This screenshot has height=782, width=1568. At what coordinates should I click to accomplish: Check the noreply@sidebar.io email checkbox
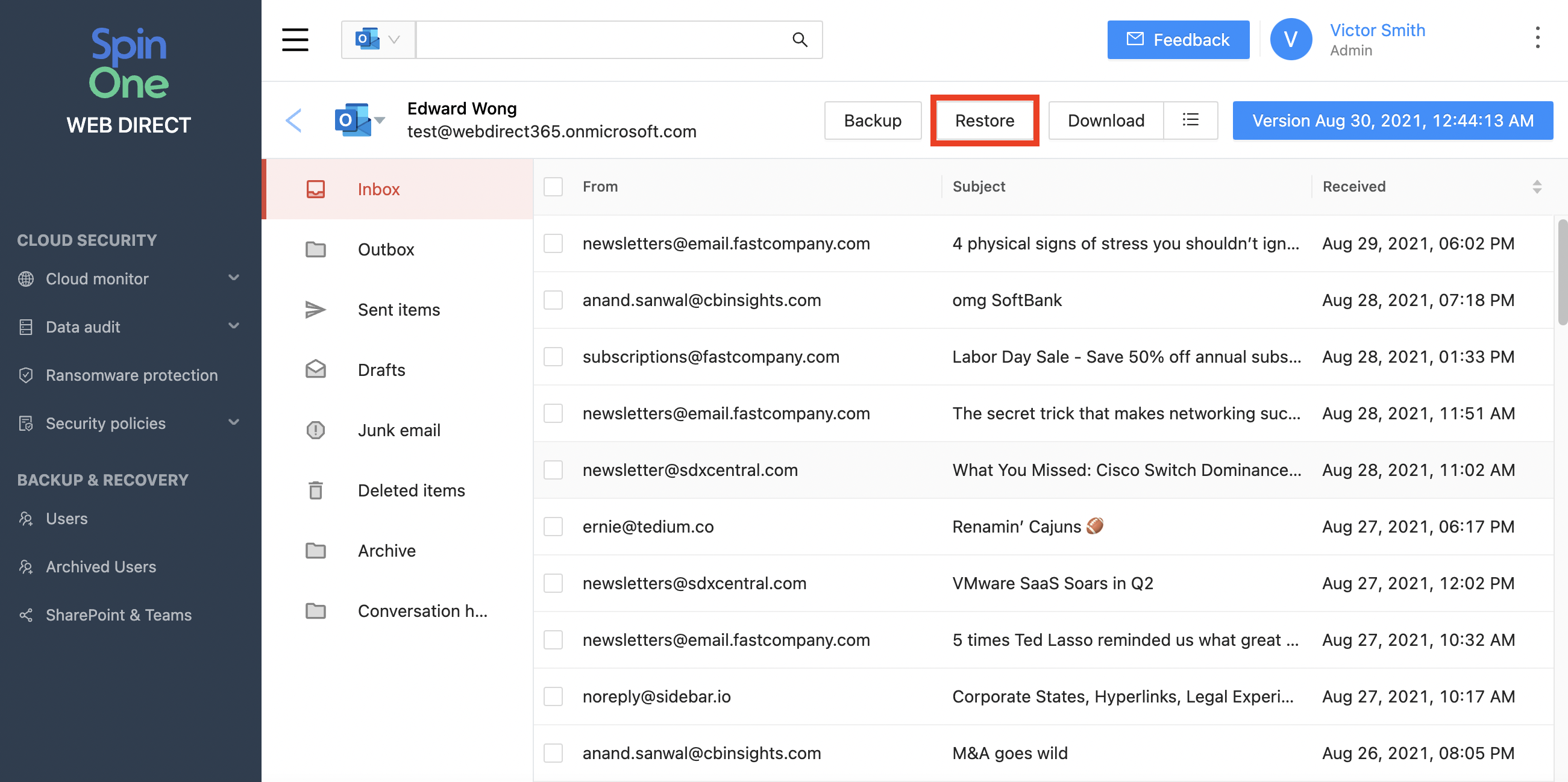(x=553, y=696)
